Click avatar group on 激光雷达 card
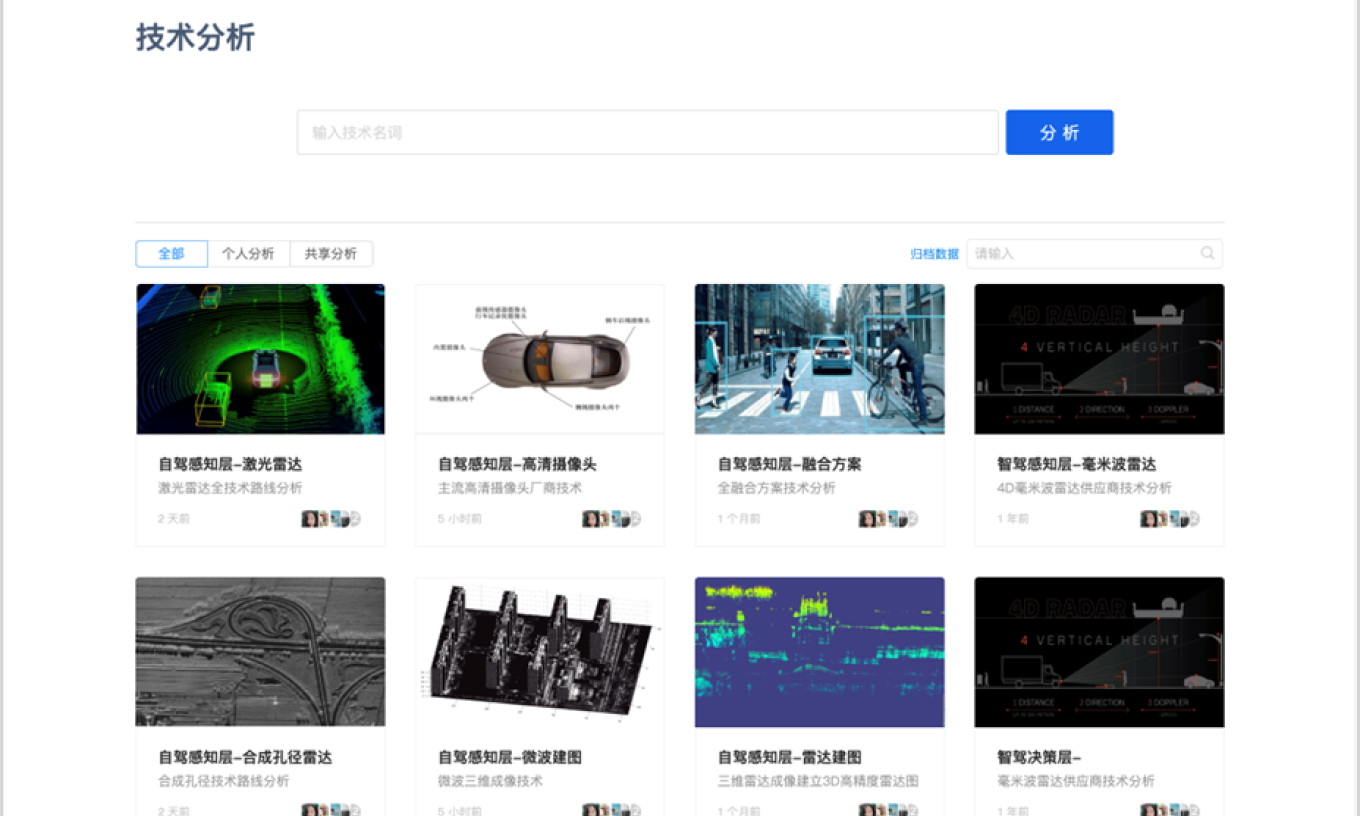The height and width of the screenshot is (816, 1360). point(331,519)
